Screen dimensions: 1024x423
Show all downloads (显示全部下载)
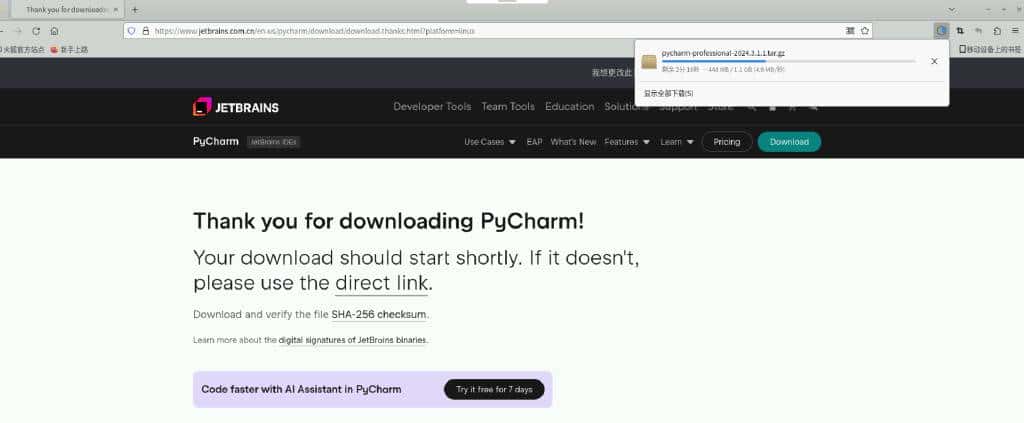[x=669, y=93]
